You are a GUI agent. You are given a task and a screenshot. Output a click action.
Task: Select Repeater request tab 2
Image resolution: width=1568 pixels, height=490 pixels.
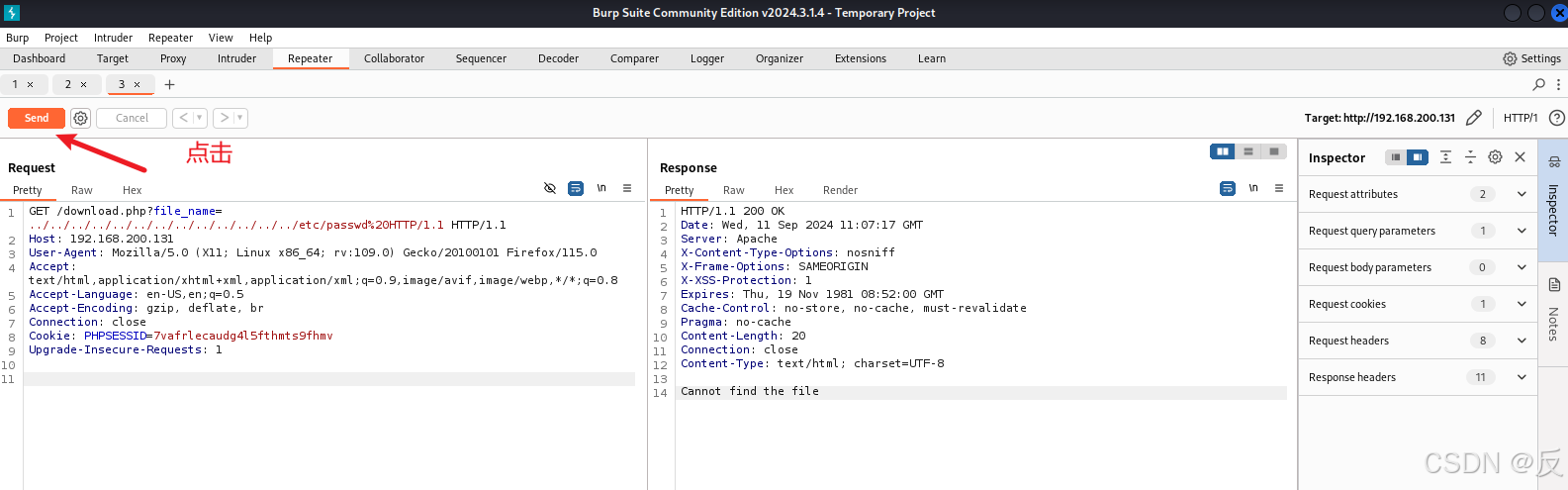point(68,84)
